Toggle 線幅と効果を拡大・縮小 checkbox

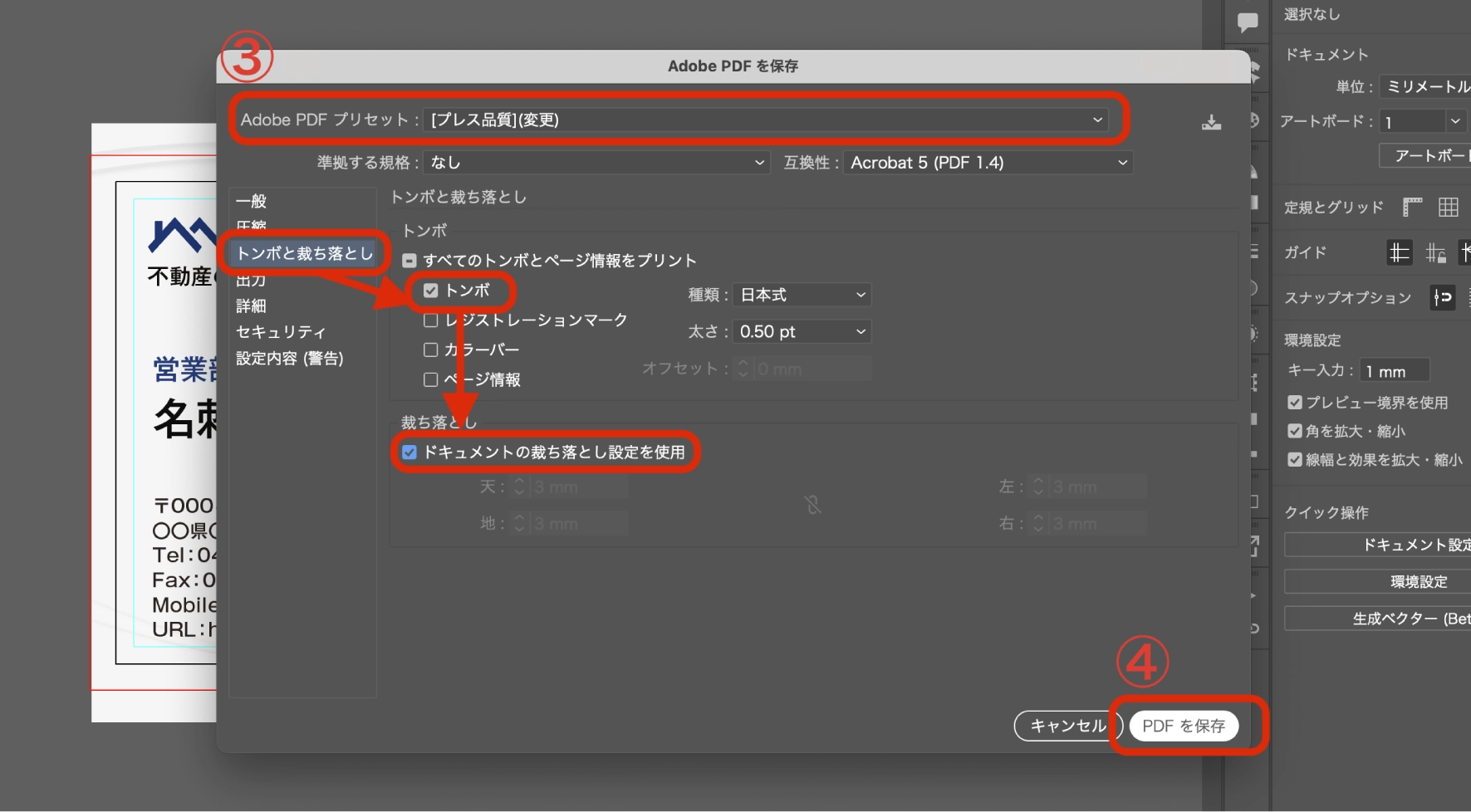pos(1295,460)
